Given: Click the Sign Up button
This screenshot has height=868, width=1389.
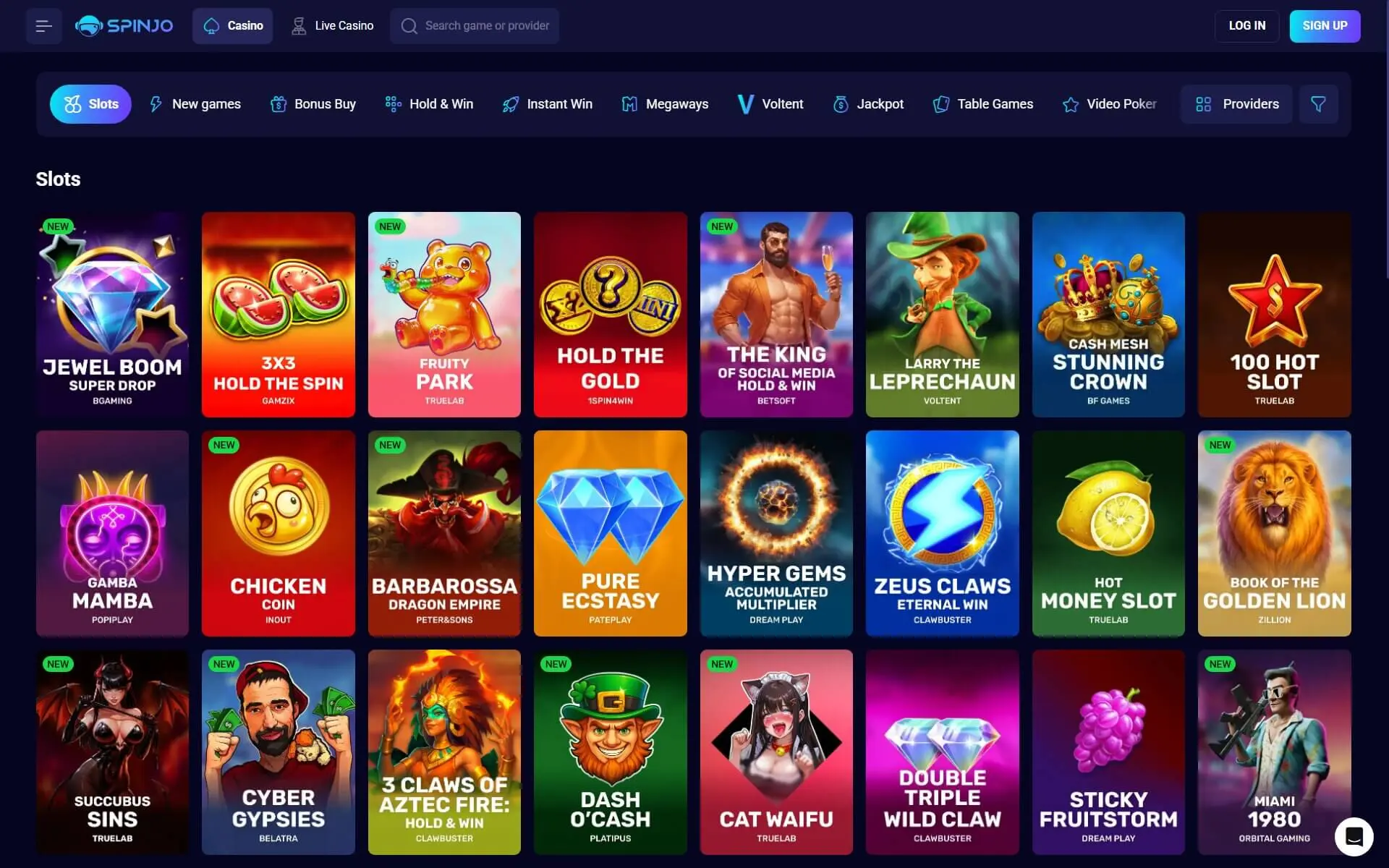Looking at the screenshot, I should [1325, 26].
